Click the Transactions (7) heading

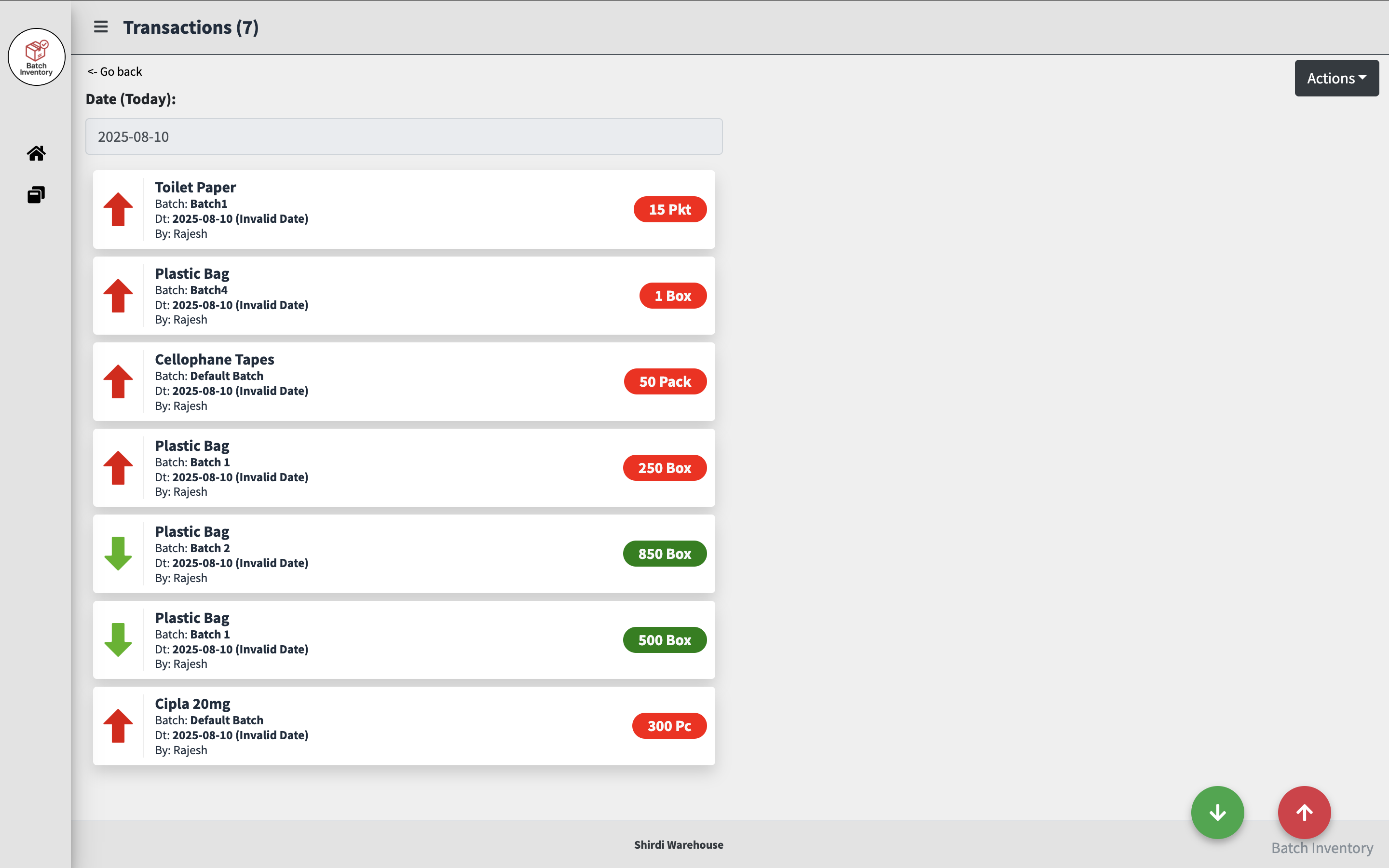coord(191,27)
